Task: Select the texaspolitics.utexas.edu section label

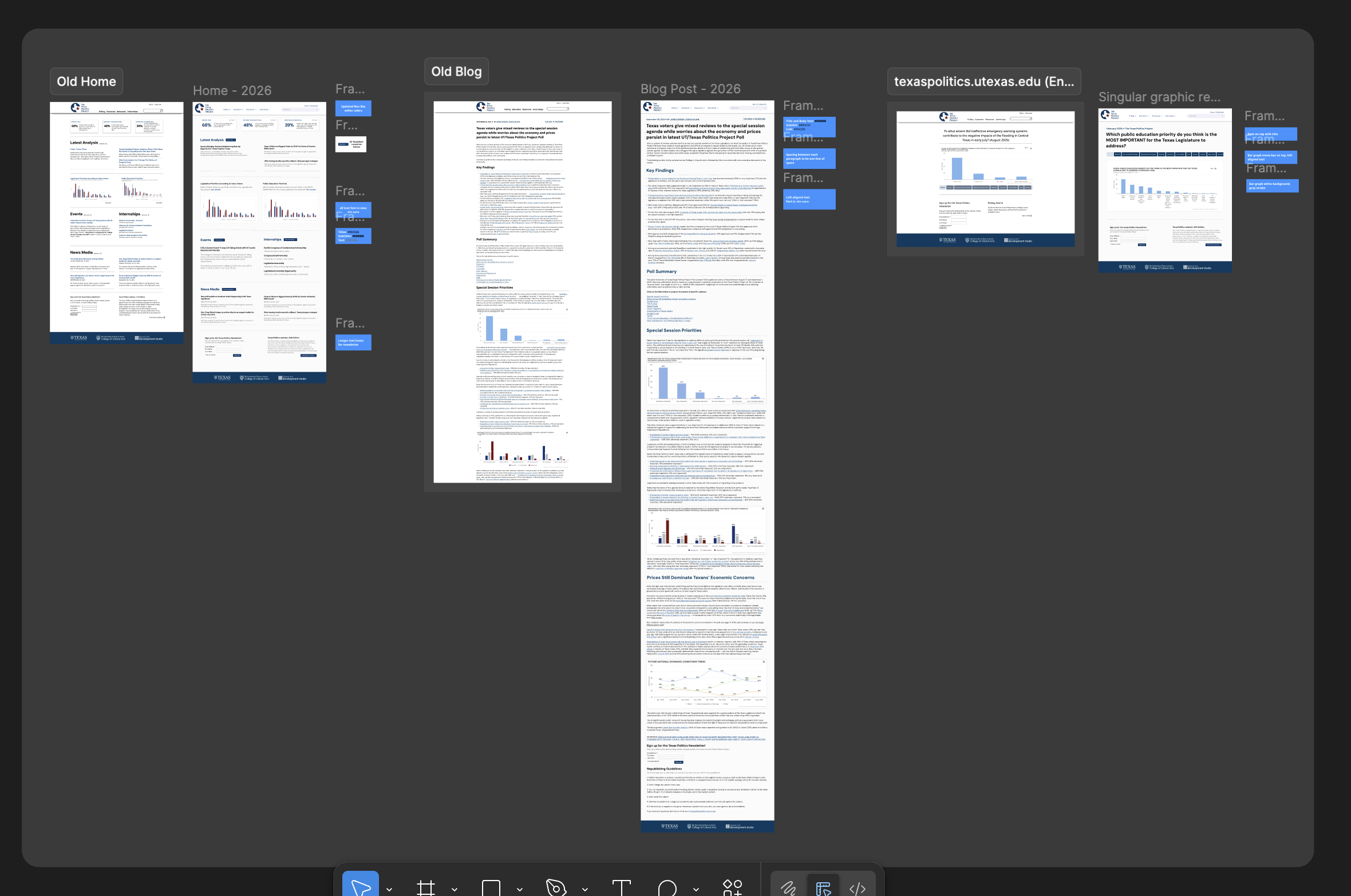Action: 983,81
